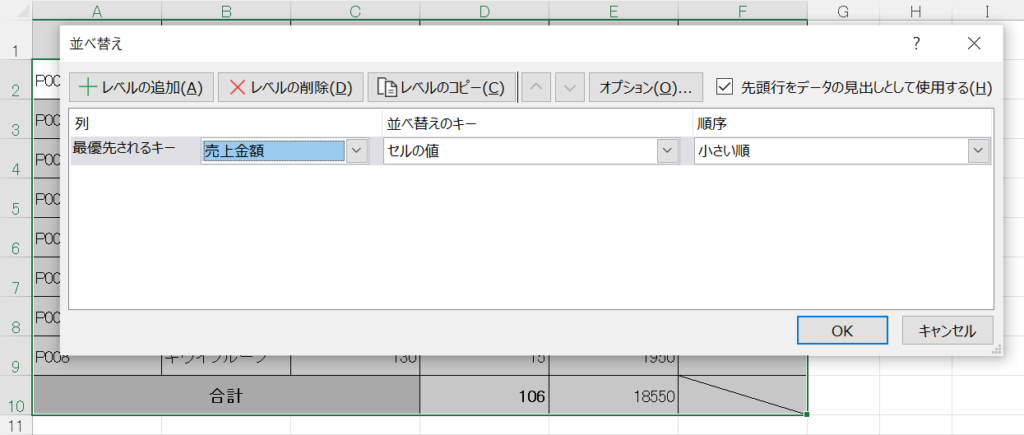Click the 合計 merged cell
Image resolution: width=1024 pixels, height=435 pixels.
(x=226, y=396)
